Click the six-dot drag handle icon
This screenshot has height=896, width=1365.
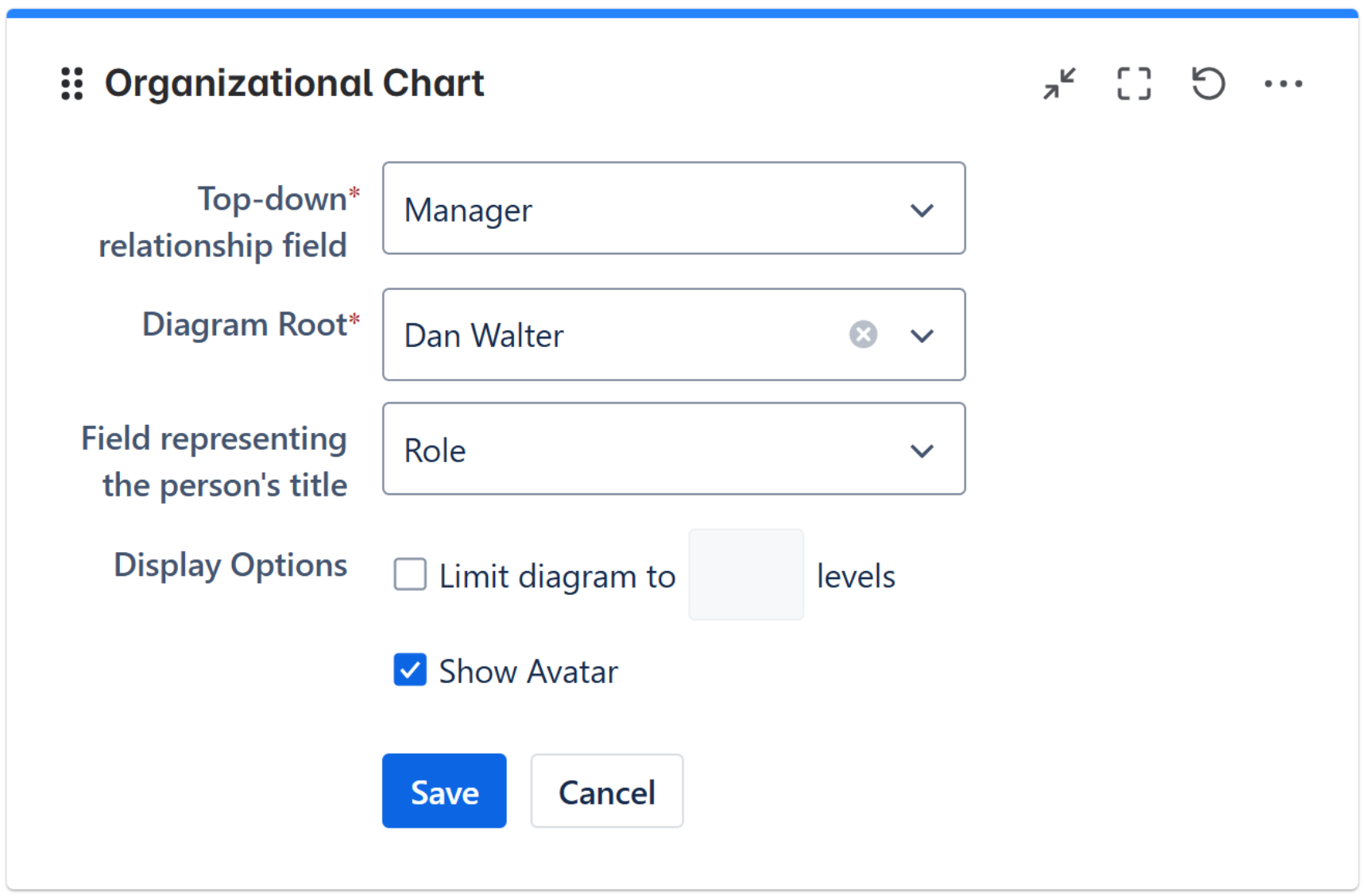point(72,83)
